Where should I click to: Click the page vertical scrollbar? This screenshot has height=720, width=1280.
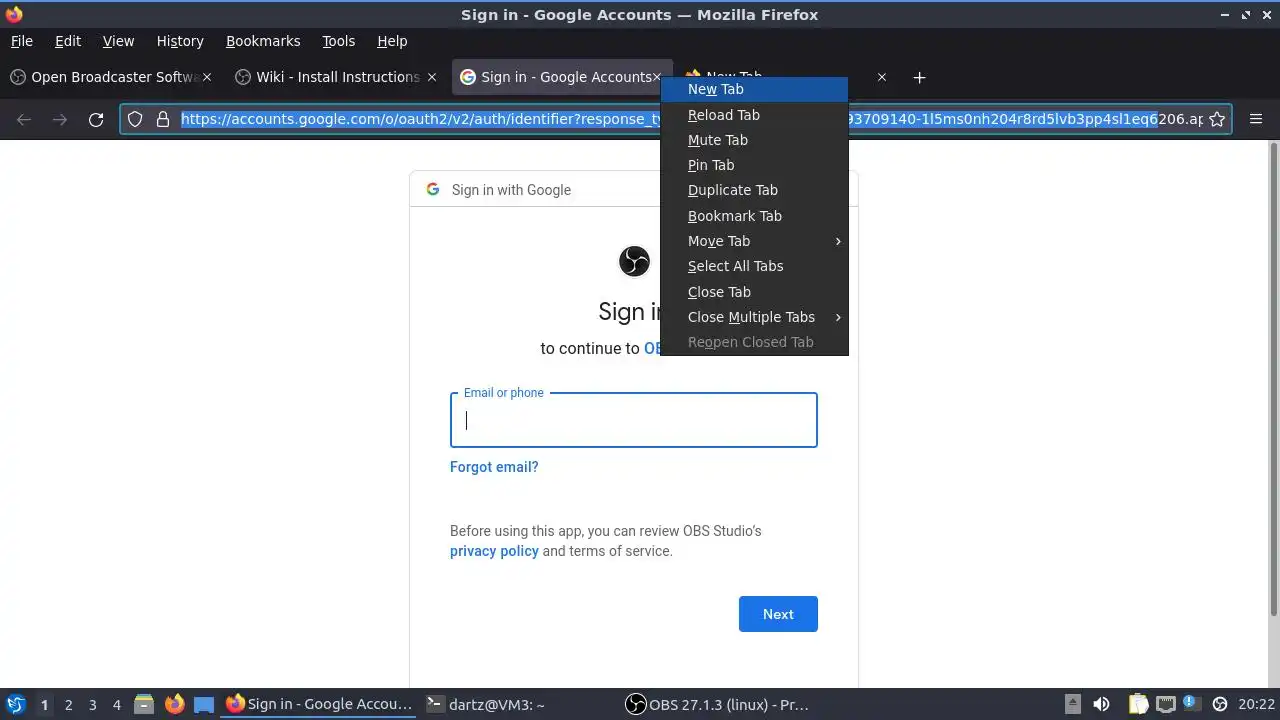point(1273,380)
